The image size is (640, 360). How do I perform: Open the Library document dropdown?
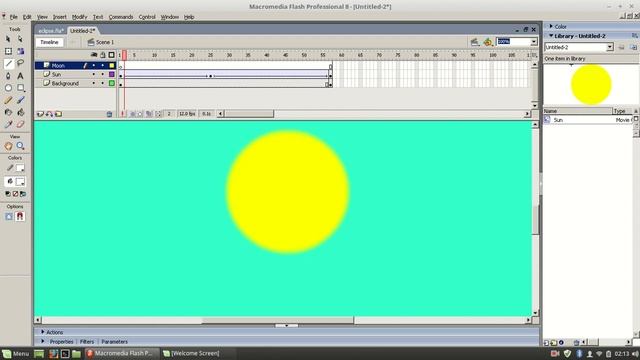pyautogui.click(x=610, y=47)
